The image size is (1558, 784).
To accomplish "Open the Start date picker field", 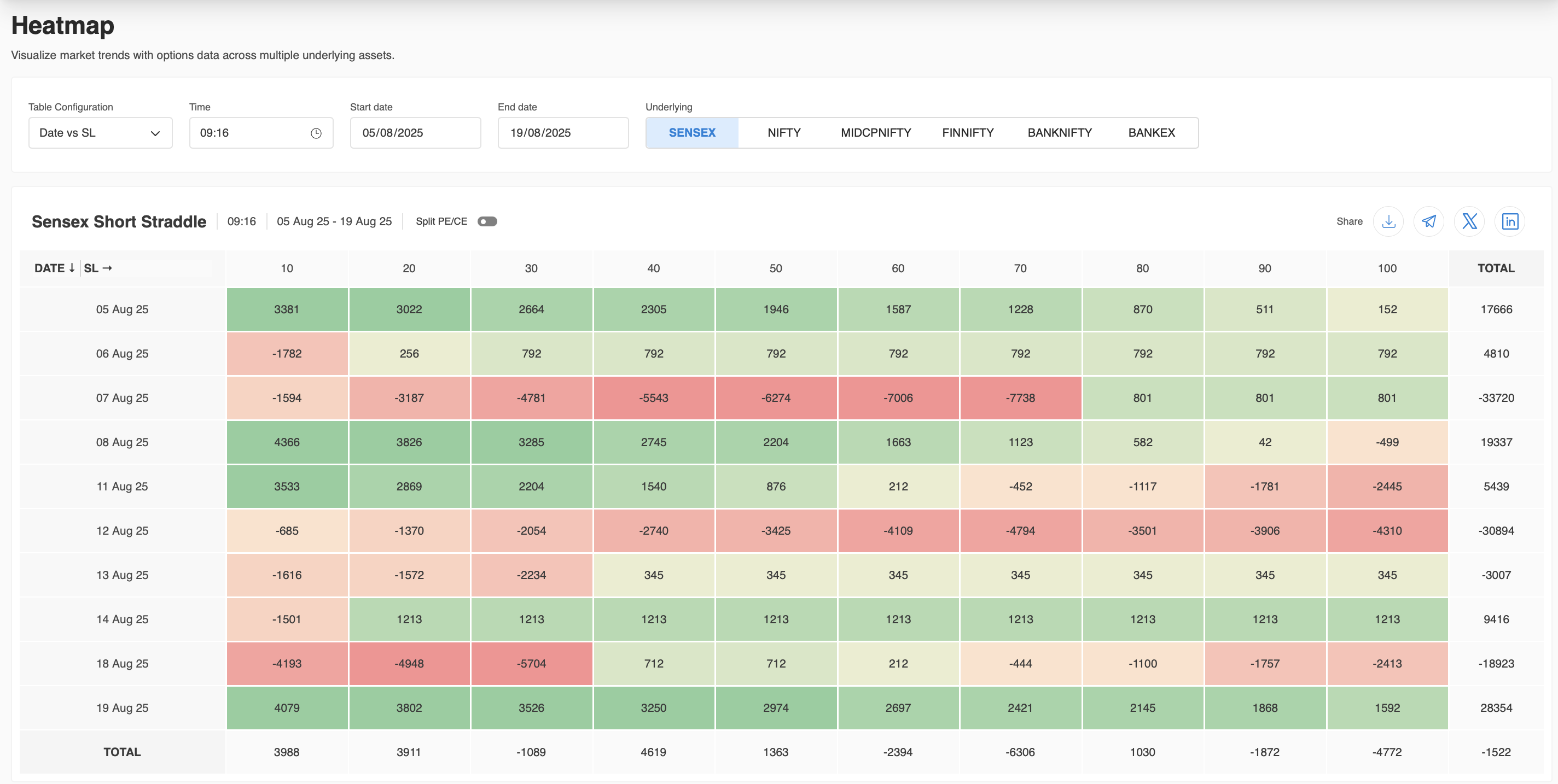I will [x=415, y=133].
